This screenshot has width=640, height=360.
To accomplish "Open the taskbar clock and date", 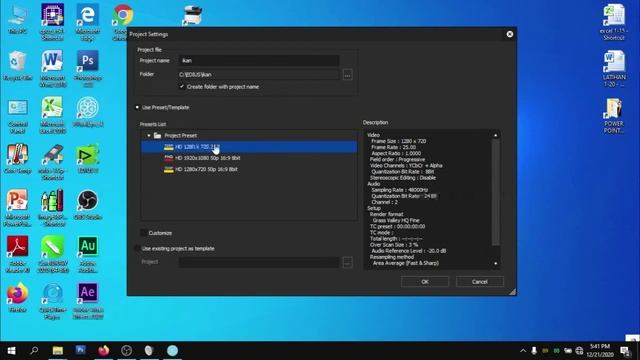I will 600,351.
